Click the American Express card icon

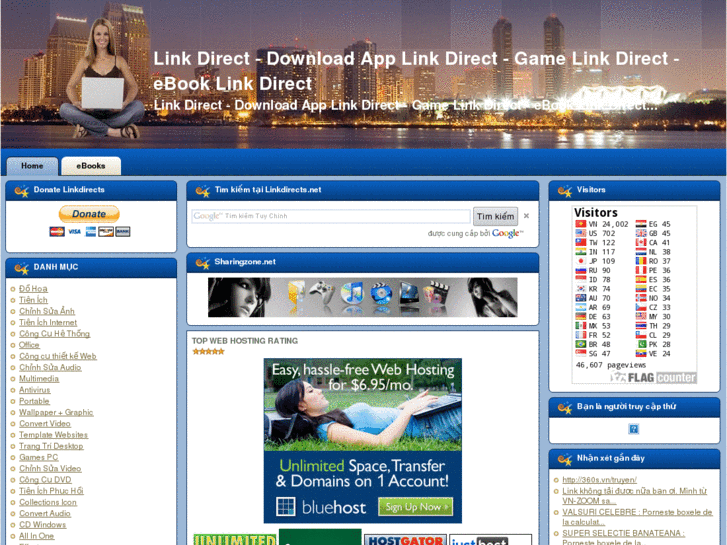point(91,231)
